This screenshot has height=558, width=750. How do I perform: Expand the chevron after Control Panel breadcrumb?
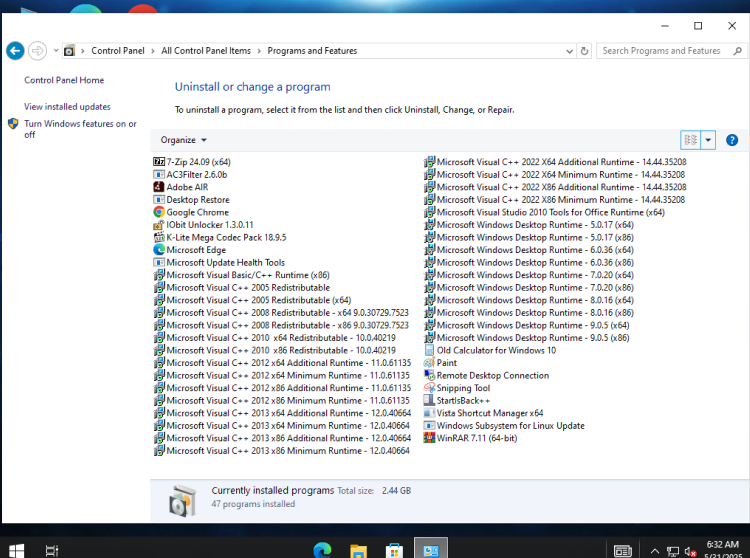click(x=153, y=51)
